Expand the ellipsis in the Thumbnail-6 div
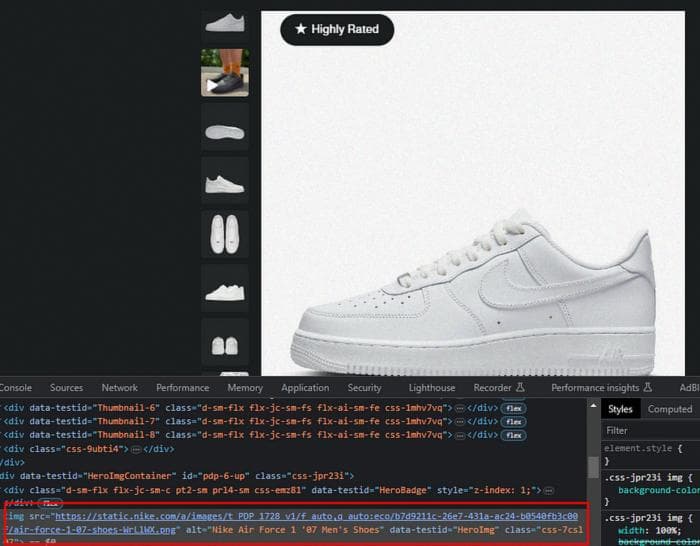The height and width of the screenshot is (546, 700). coord(459,408)
